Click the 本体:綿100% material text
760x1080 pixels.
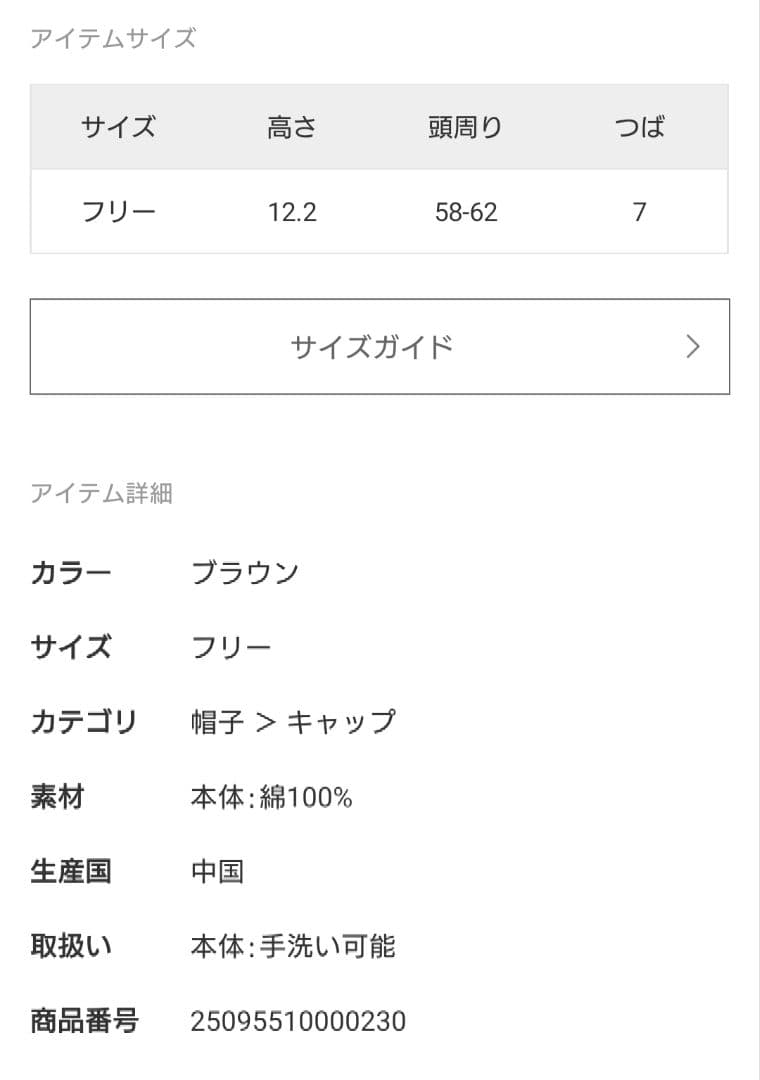[271, 797]
